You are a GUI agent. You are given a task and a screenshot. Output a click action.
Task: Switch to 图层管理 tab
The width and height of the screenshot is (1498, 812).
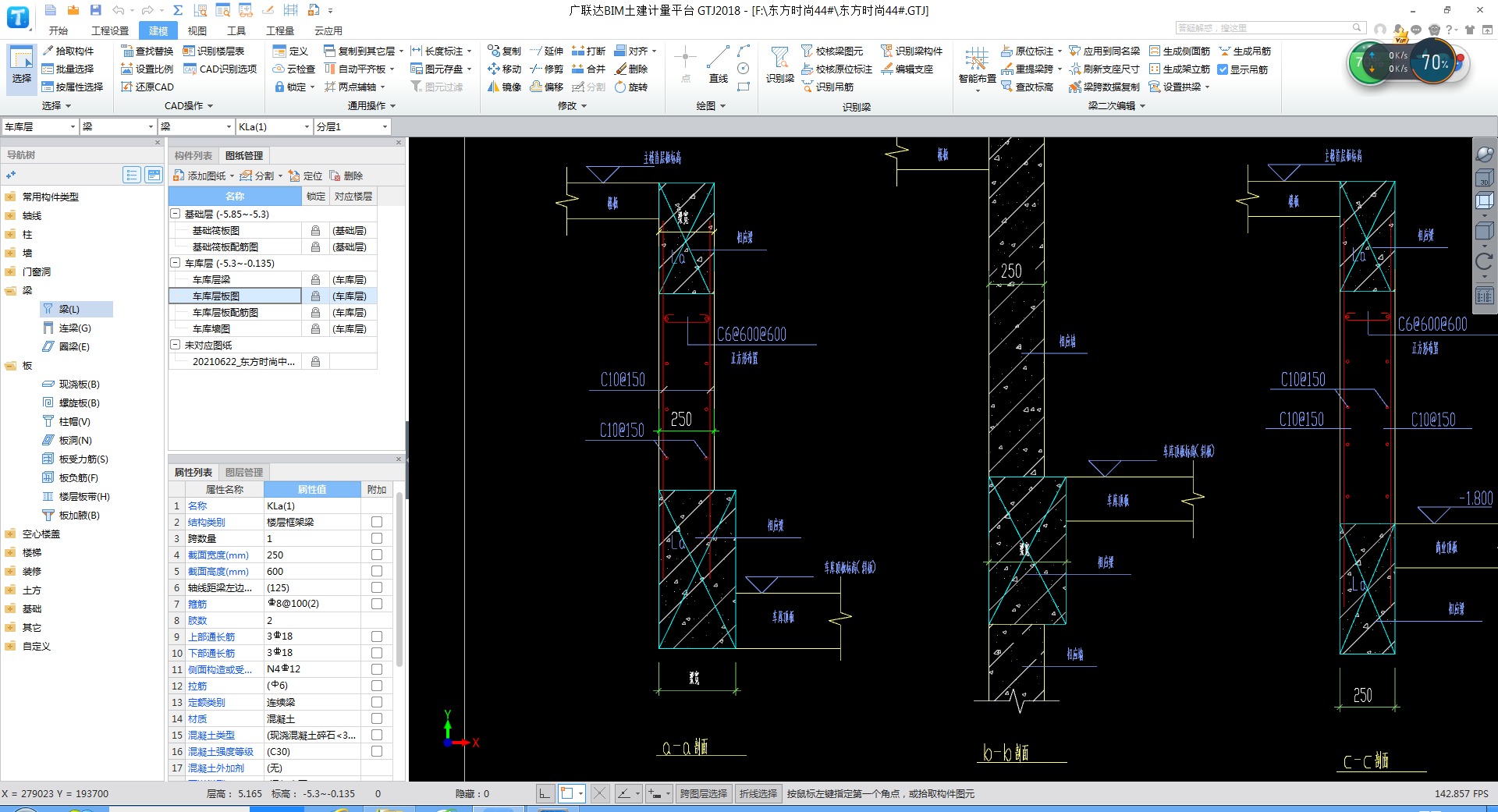click(243, 472)
